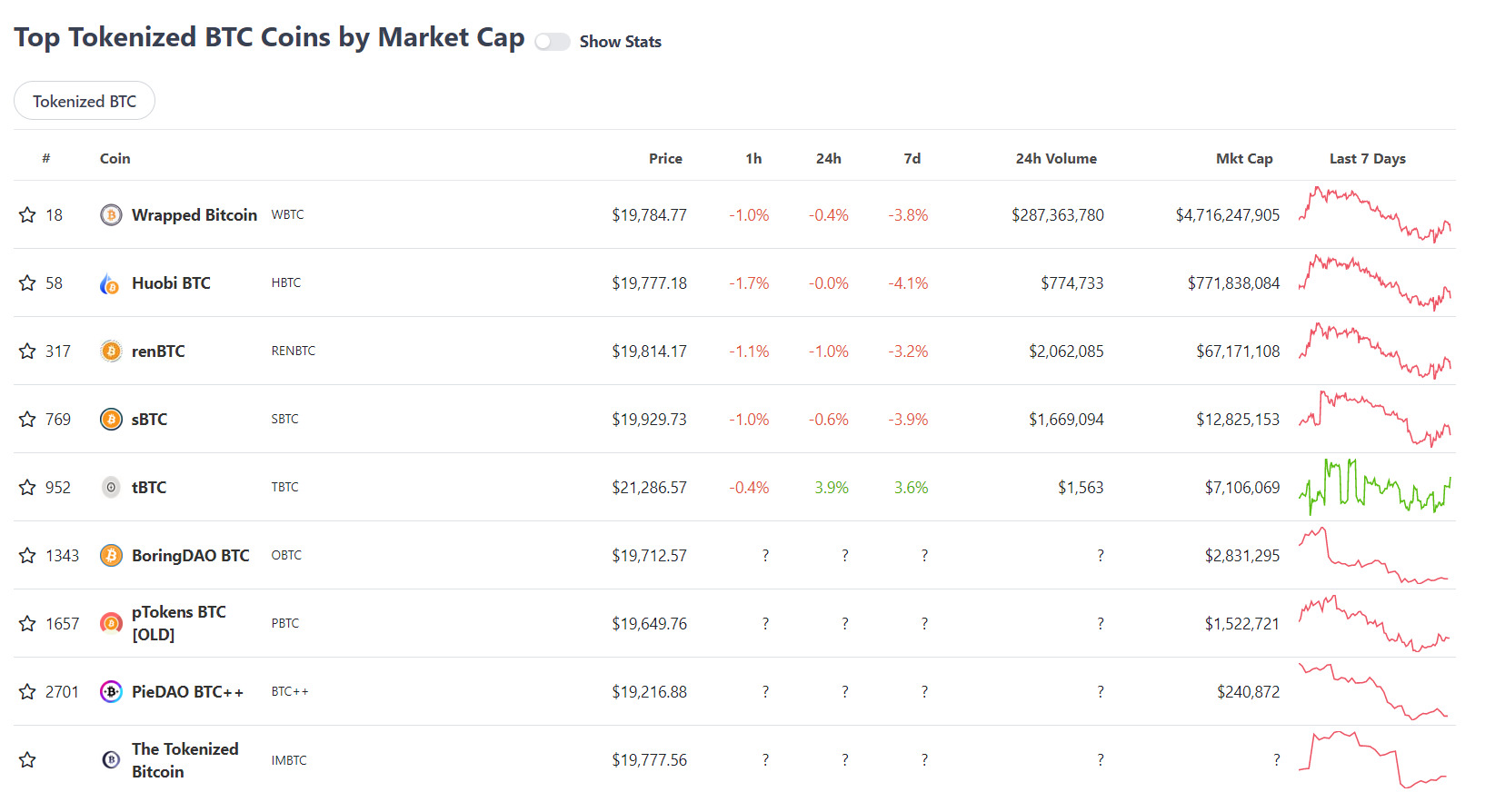Click the Huobi BTC flame logo
The height and width of the screenshot is (812, 1505).
pos(110,283)
